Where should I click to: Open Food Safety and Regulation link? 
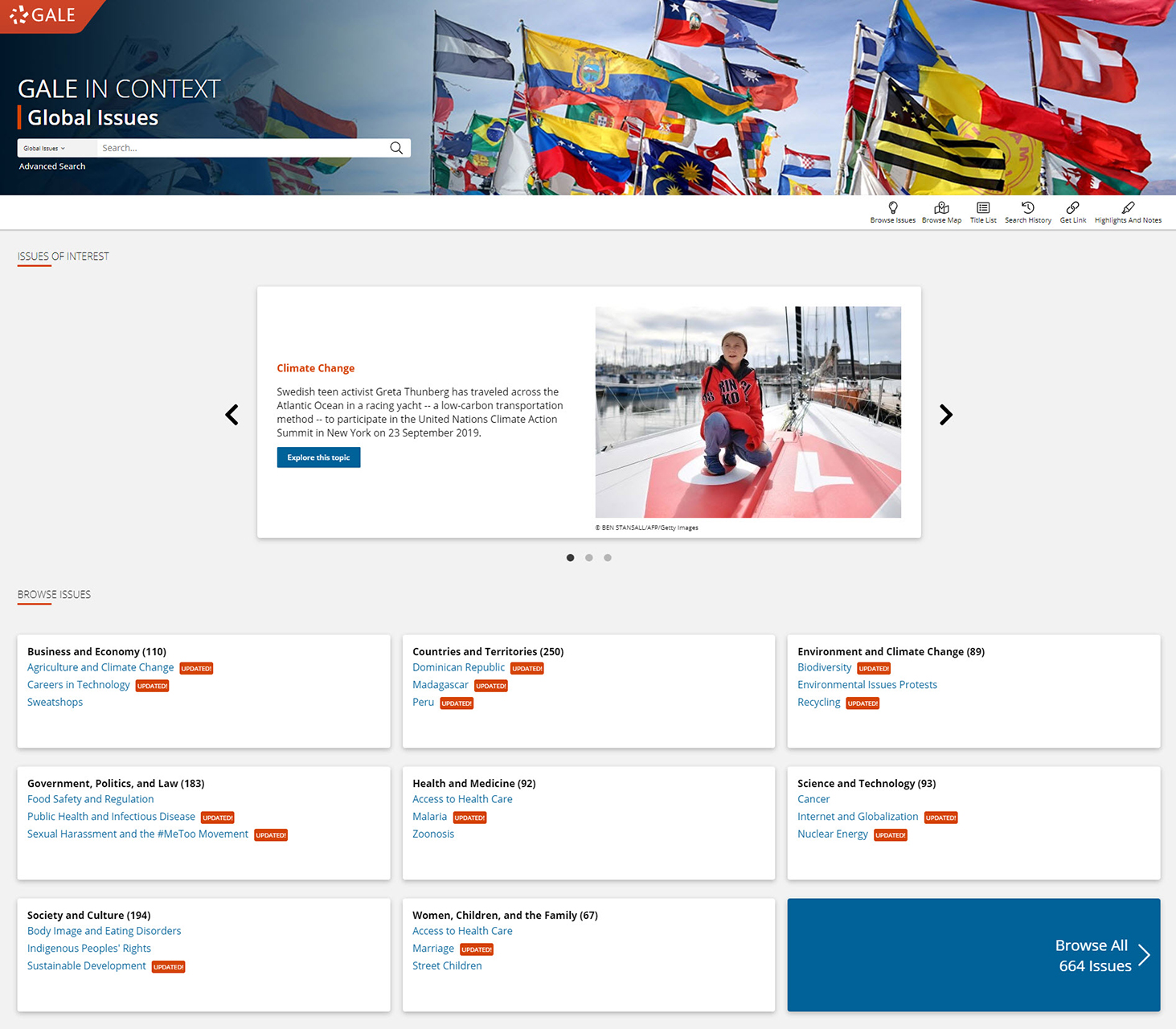pyautogui.click(x=90, y=799)
